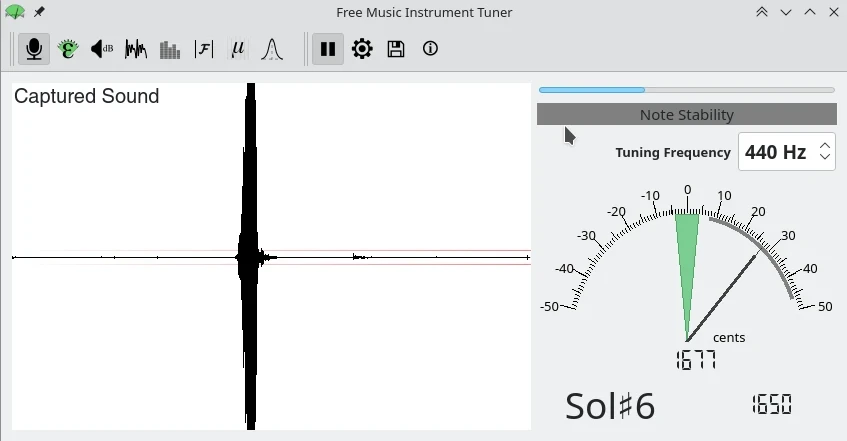847x441 pixels.
Task: Toggle the statistics bell curve view
Action: click(x=272, y=49)
